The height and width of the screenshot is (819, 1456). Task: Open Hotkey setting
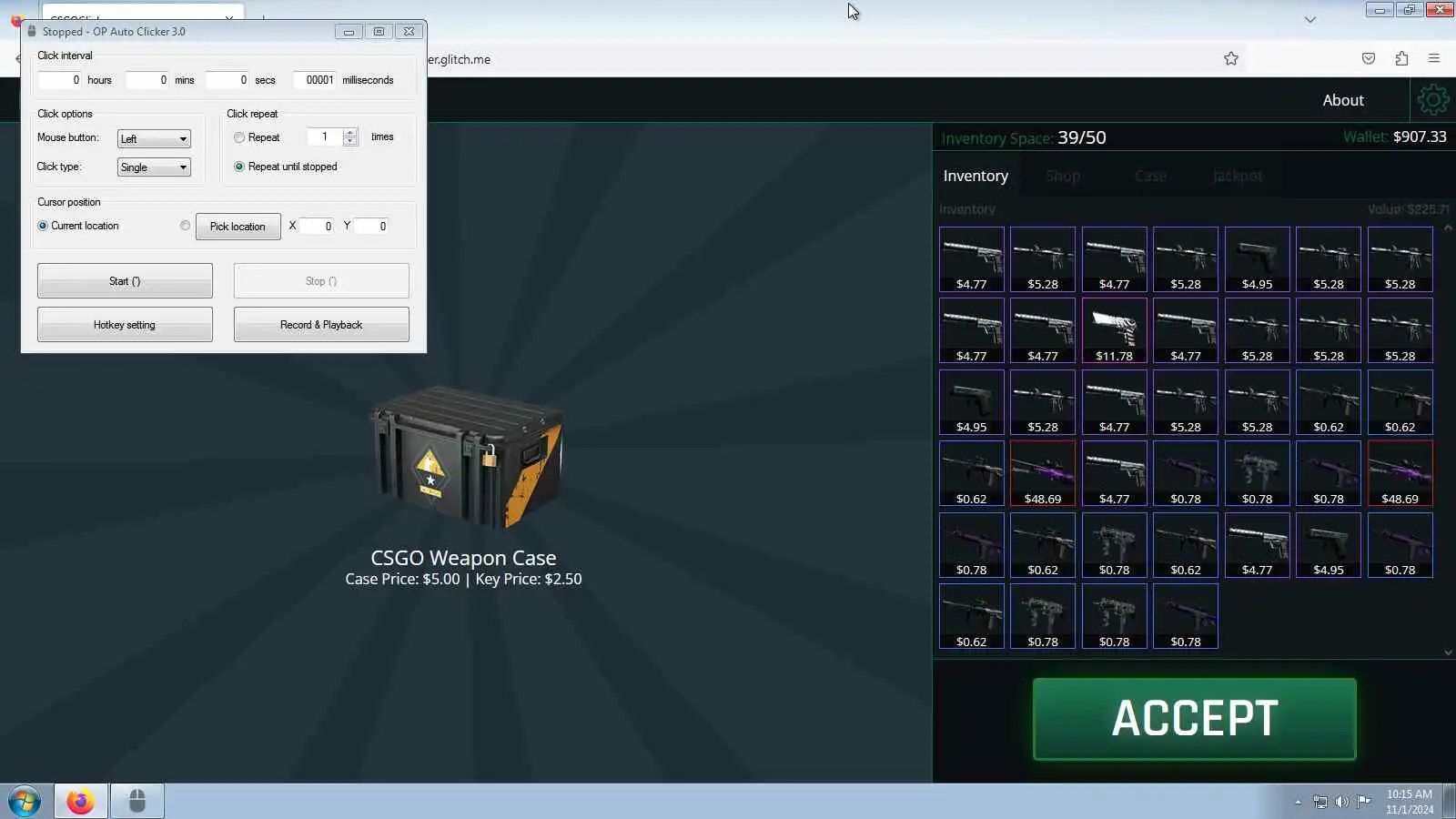pos(125,325)
